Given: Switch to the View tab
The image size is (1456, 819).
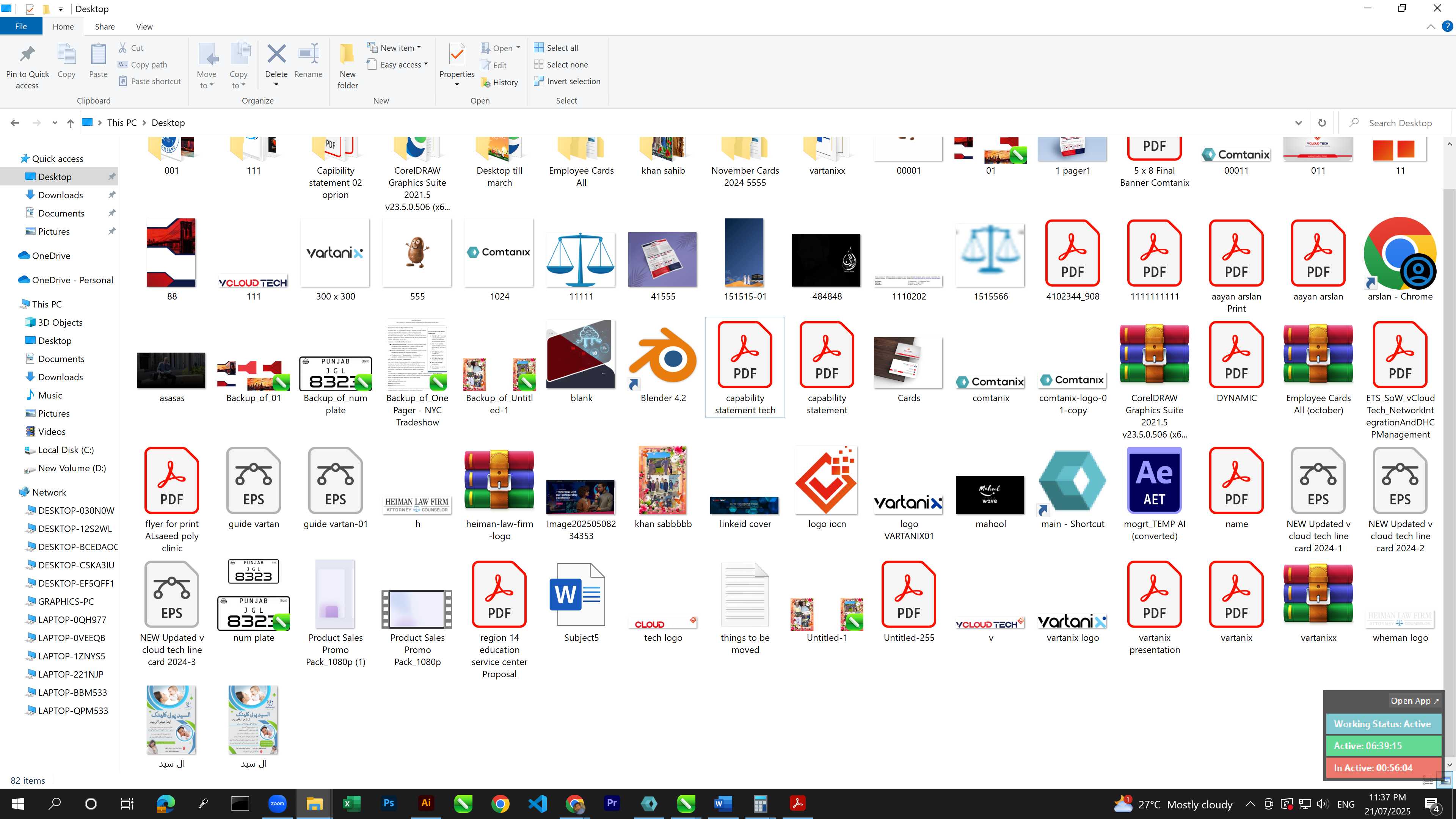Looking at the screenshot, I should [x=144, y=27].
